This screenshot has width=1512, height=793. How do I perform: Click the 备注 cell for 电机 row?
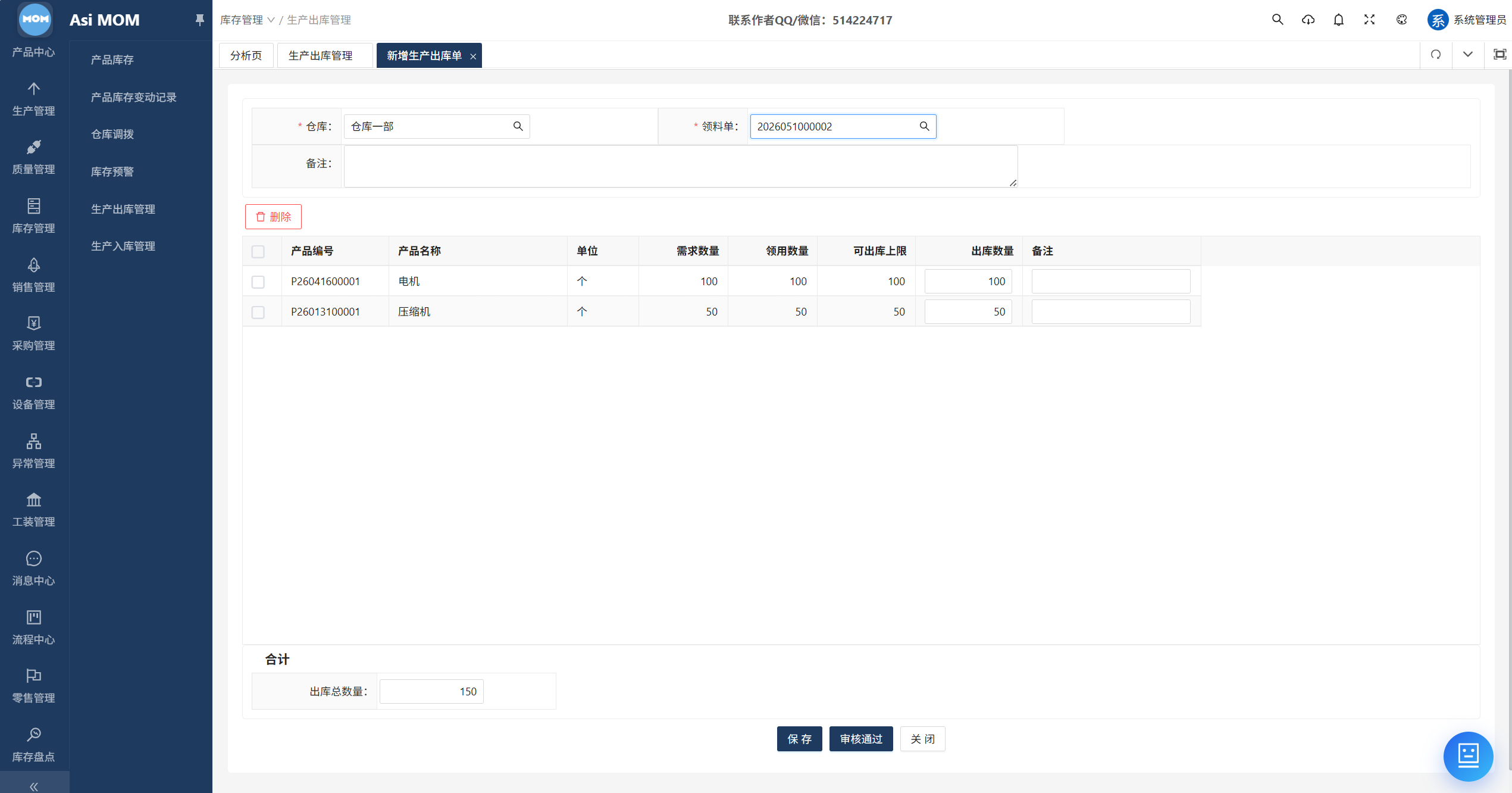(x=1111, y=281)
